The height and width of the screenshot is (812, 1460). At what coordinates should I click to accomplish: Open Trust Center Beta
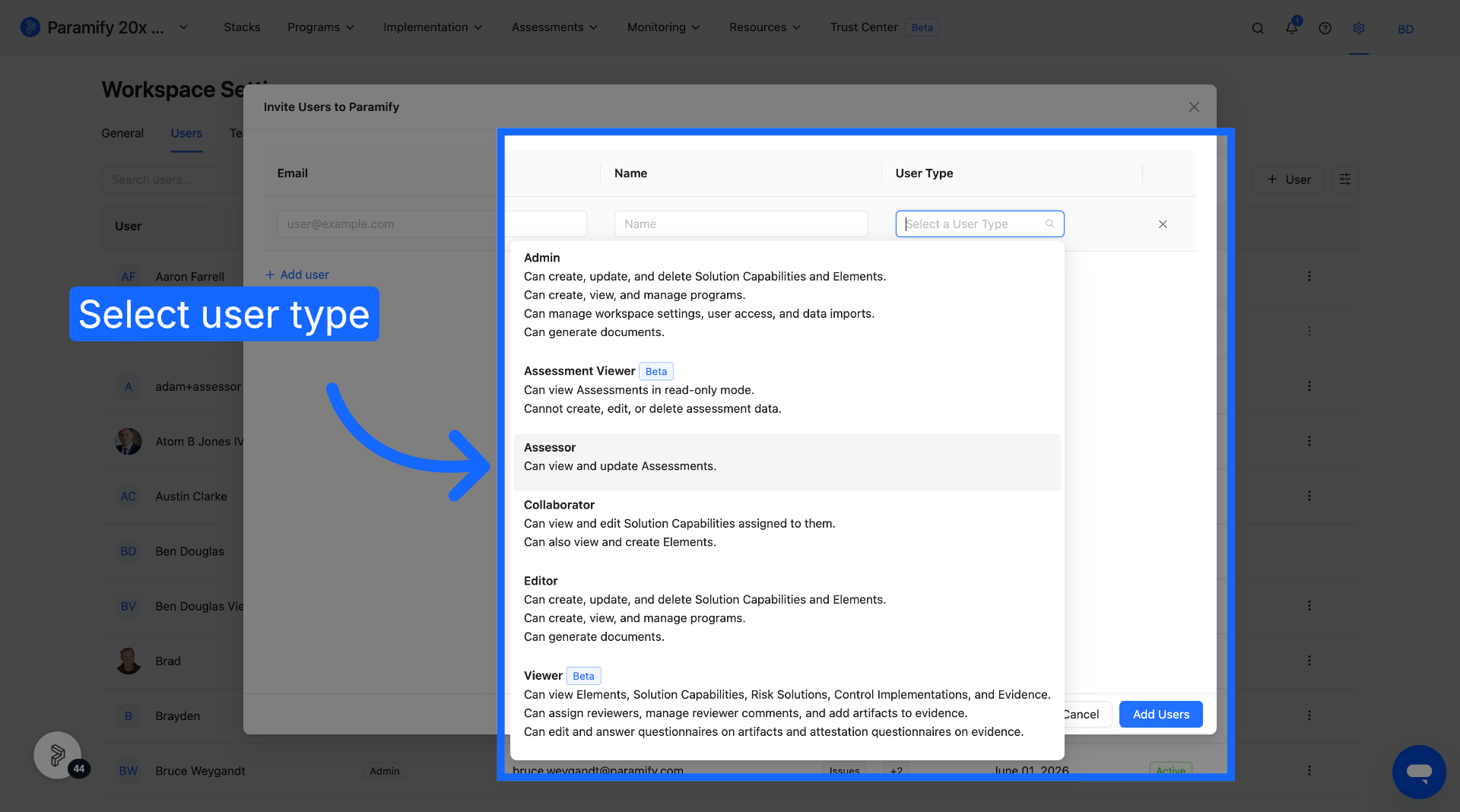[884, 27]
